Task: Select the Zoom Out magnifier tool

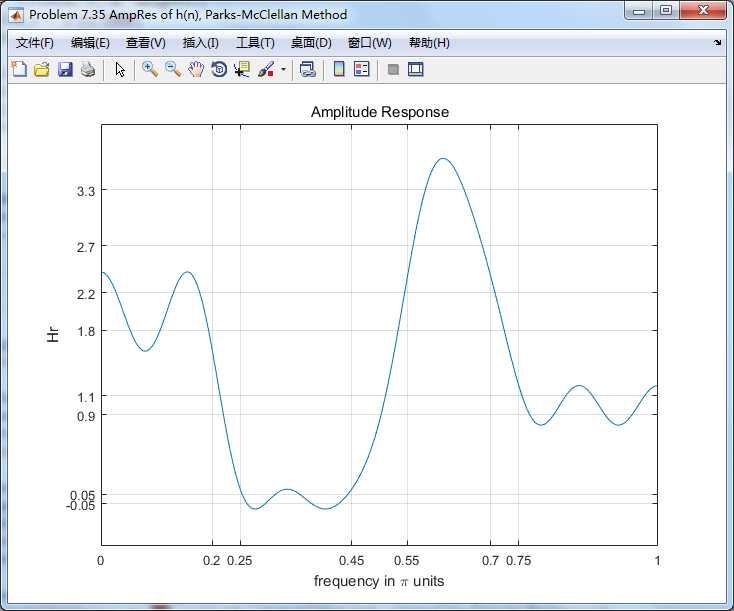Action: (173, 69)
